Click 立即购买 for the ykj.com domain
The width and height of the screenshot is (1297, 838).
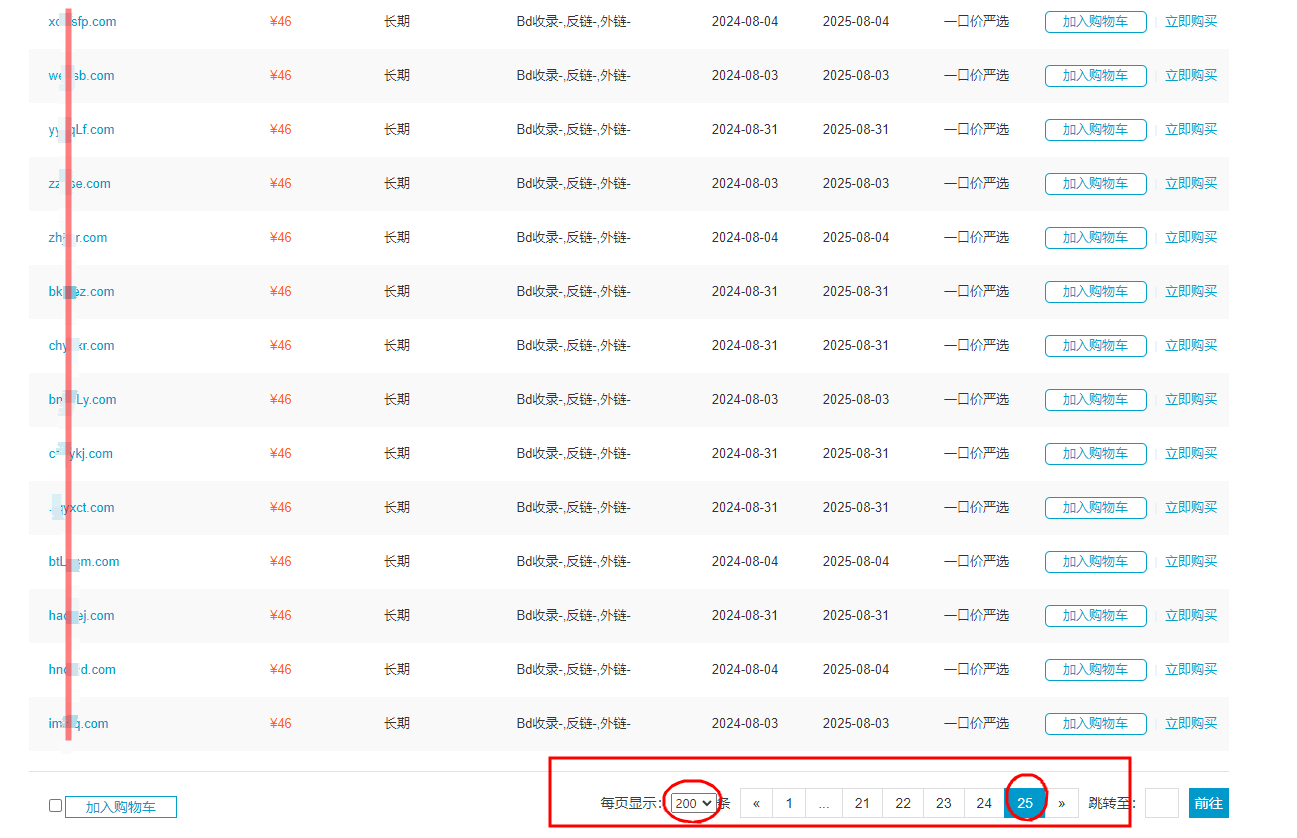click(x=1191, y=453)
